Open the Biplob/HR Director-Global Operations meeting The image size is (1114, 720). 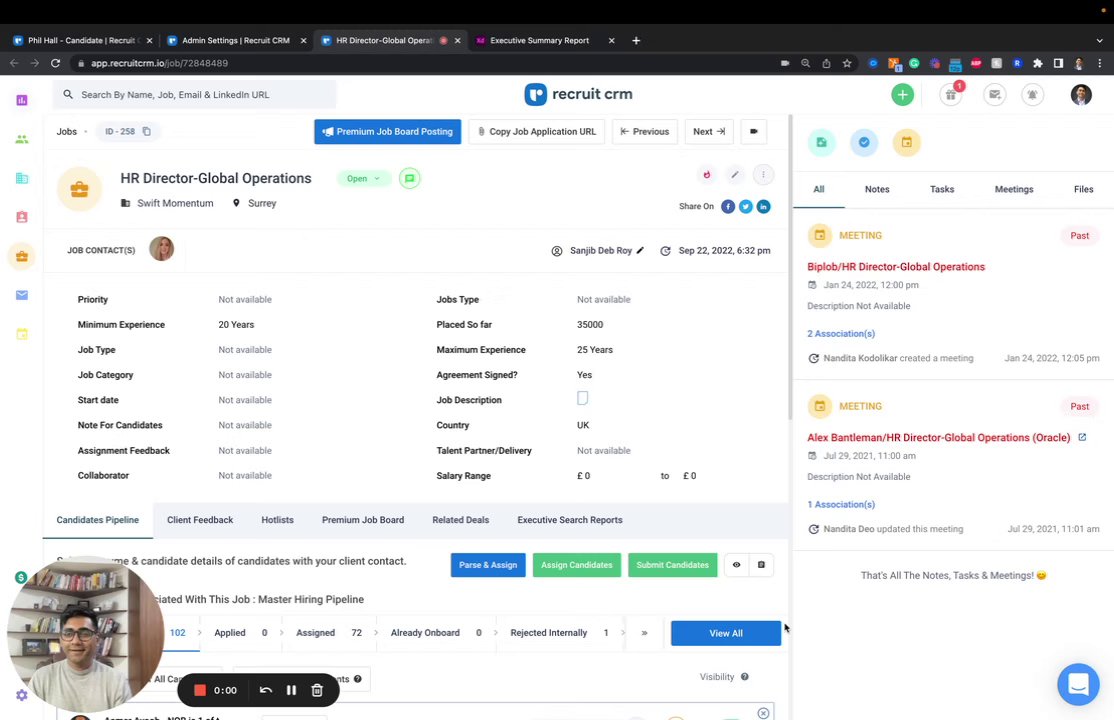pos(896,267)
